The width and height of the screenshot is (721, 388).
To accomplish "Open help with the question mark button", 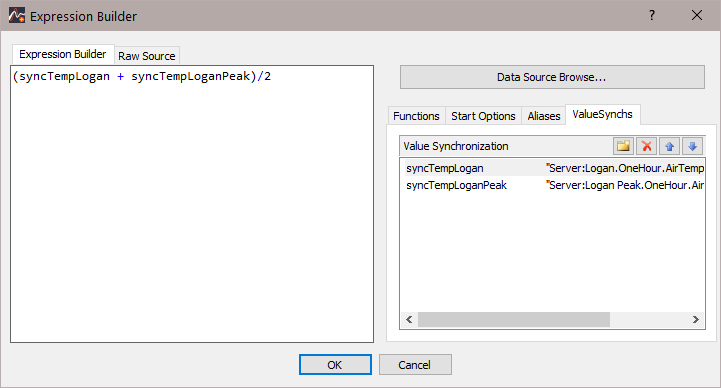I will [652, 16].
